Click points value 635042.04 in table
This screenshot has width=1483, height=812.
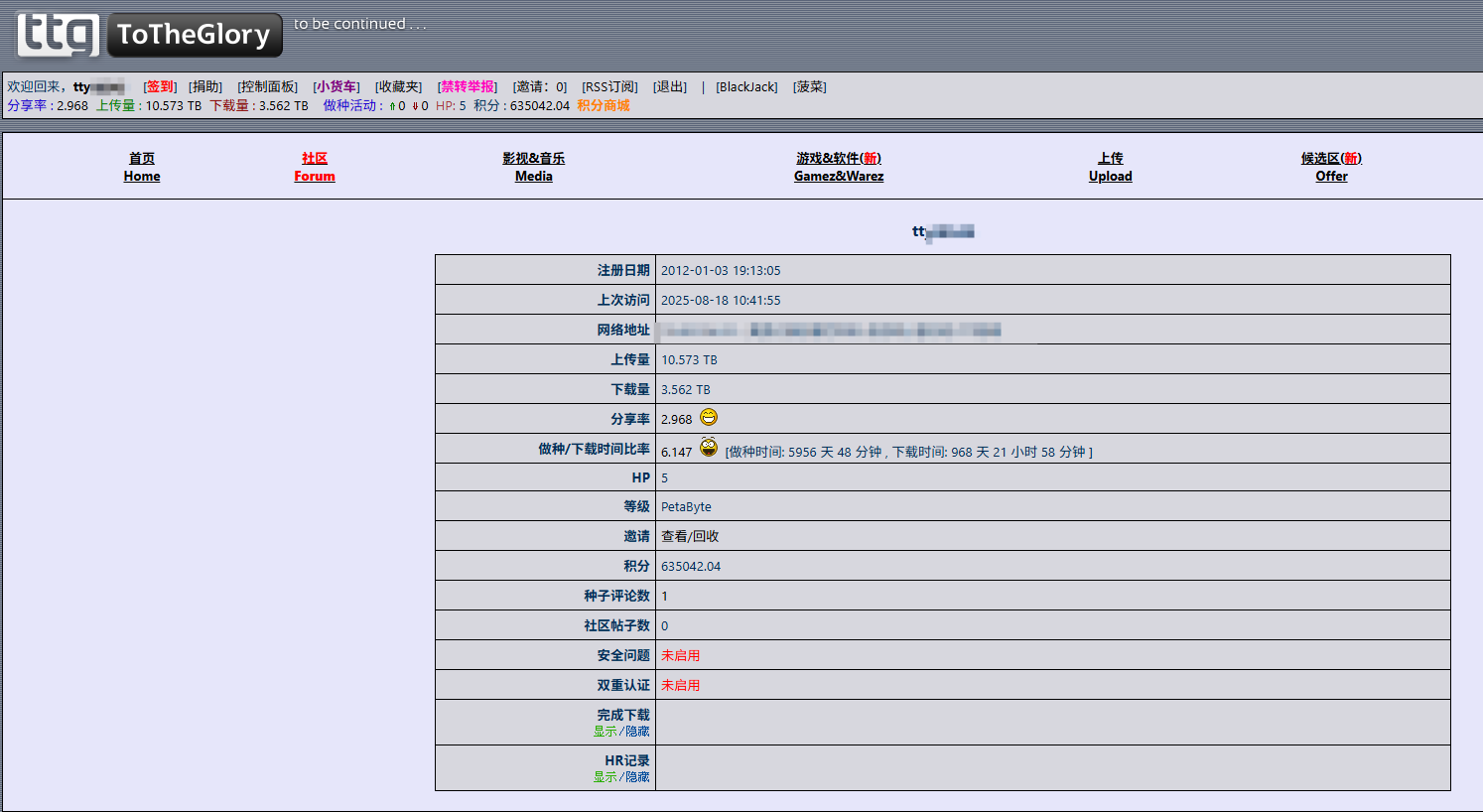tap(691, 566)
